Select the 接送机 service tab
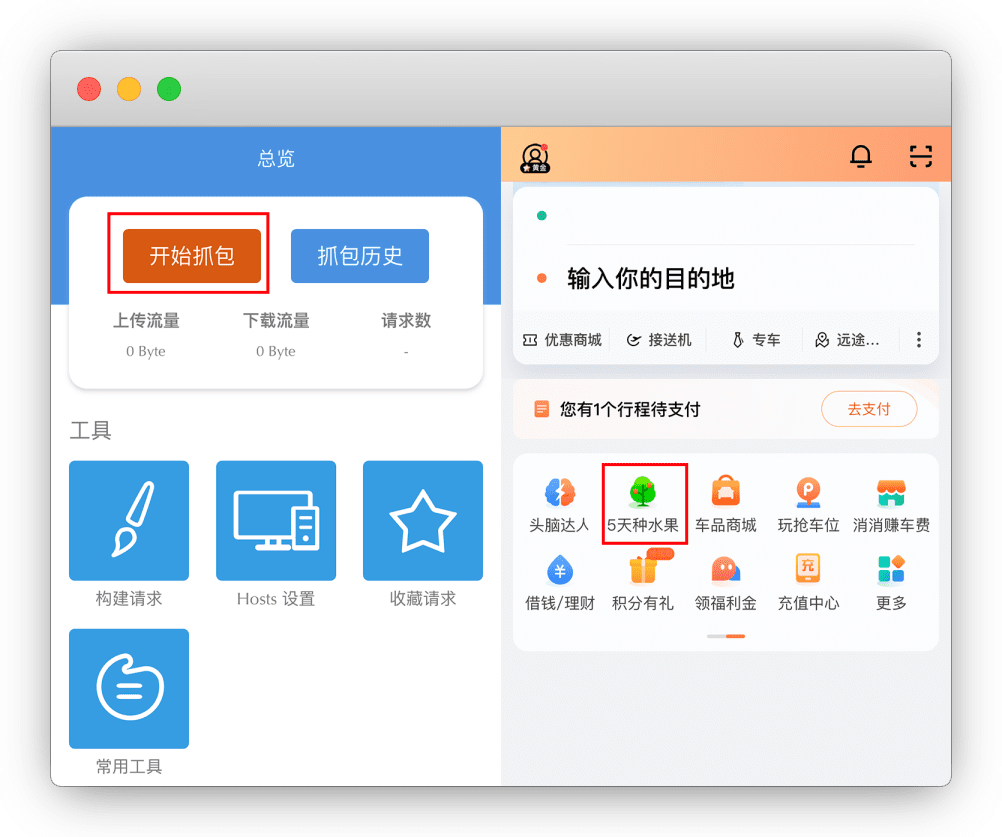 pyautogui.click(x=659, y=340)
